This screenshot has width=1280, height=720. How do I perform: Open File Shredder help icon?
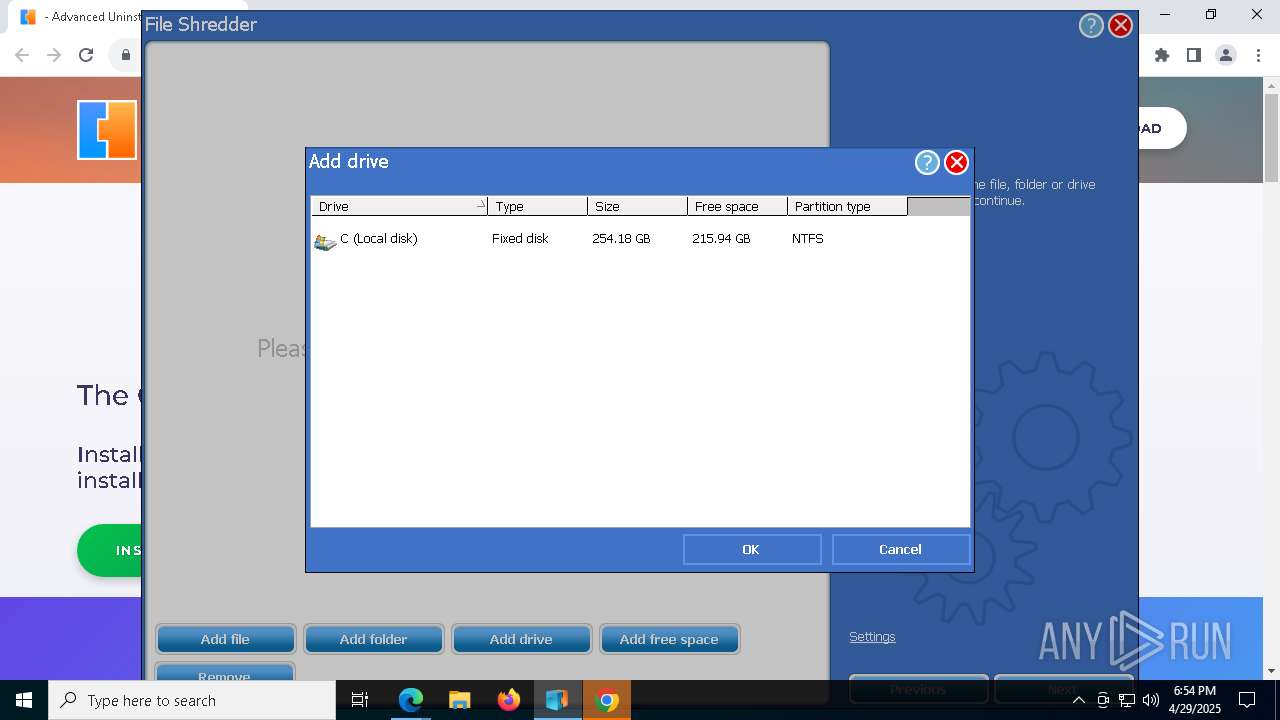coord(1091,26)
